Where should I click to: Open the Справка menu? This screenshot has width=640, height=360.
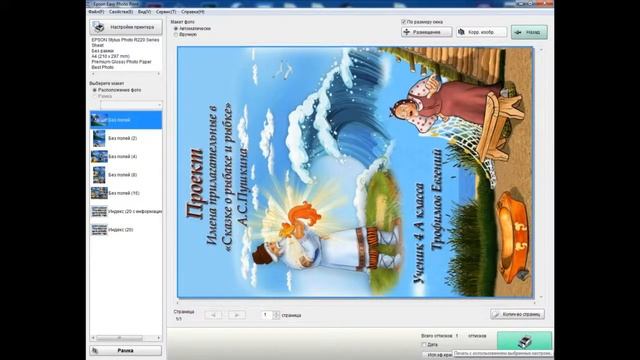pyautogui.click(x=193, y=12)
